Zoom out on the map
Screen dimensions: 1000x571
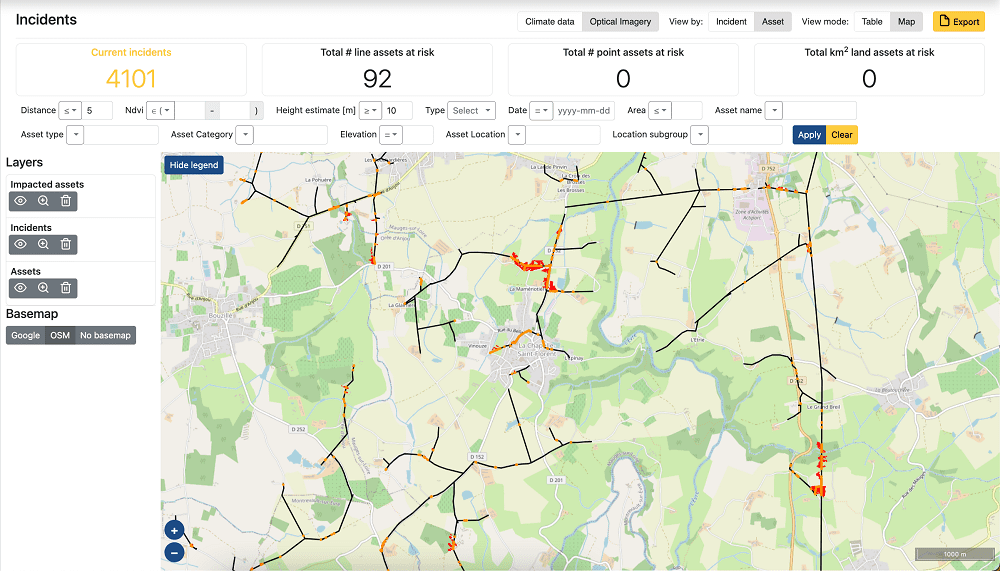(174, 551)
